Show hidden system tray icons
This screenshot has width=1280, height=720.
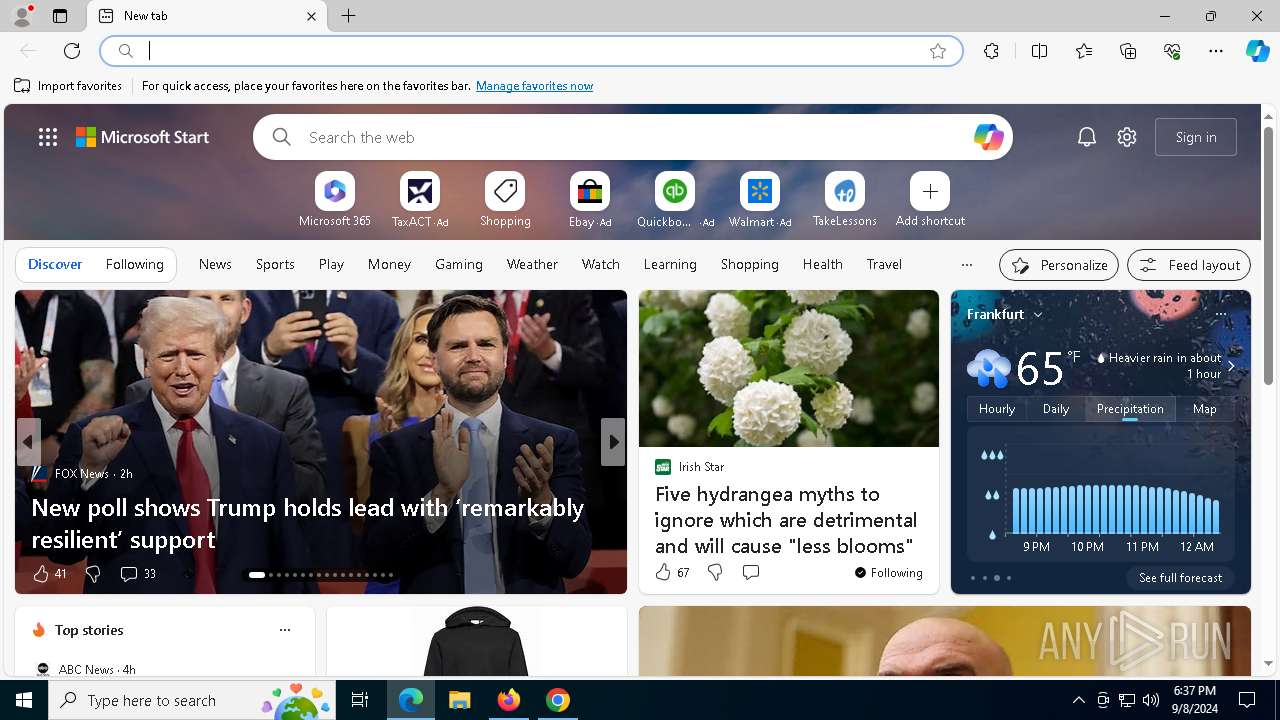[x=1079, y=700]
